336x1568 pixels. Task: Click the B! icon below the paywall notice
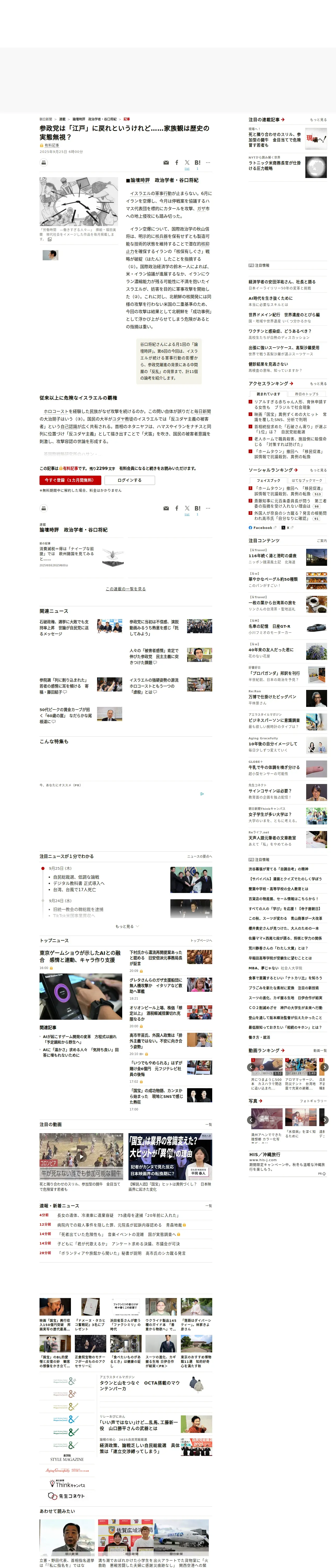[x=197, y=508]
